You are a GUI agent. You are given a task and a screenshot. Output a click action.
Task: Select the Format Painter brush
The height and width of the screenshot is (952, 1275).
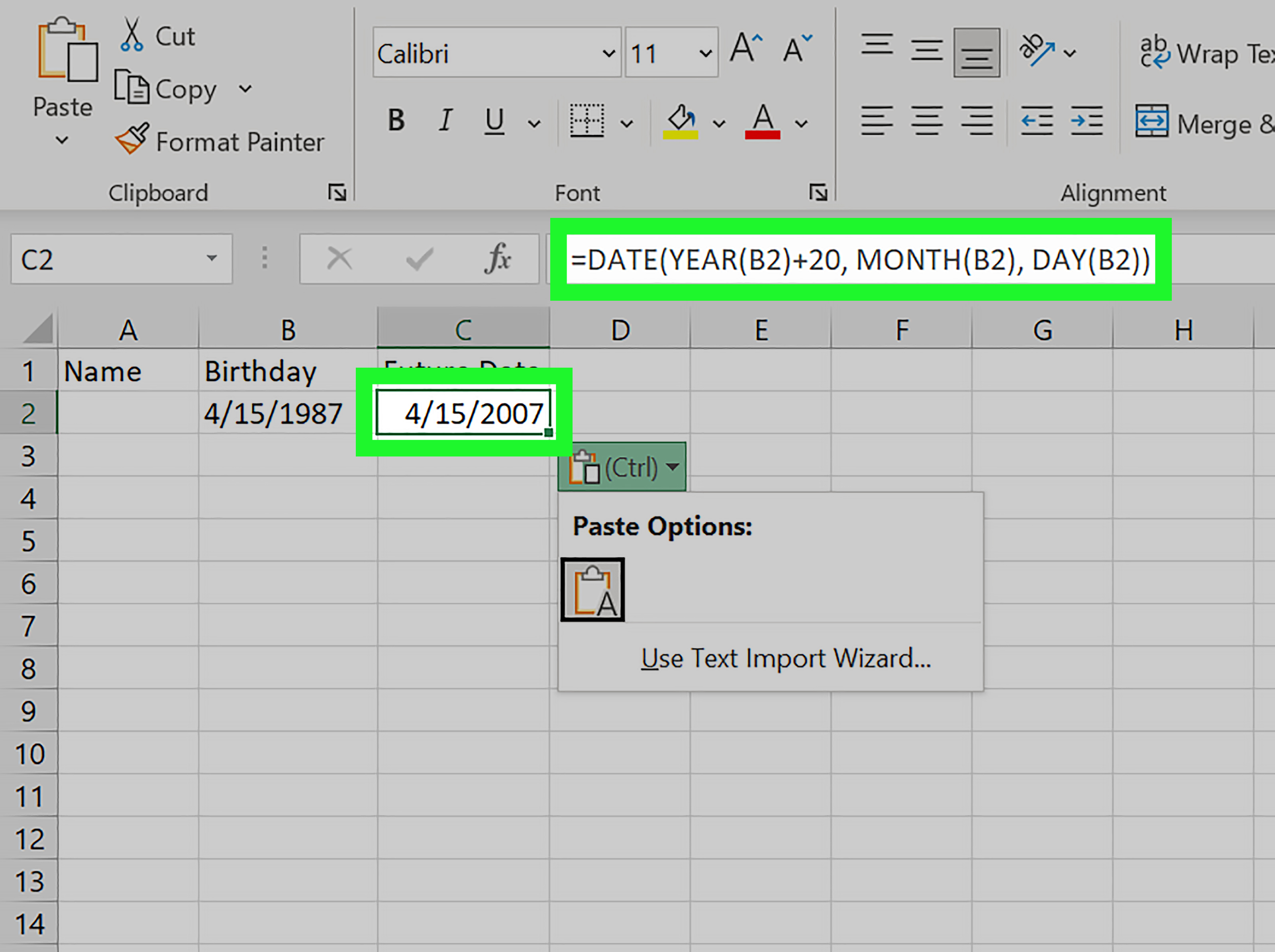coord(133,139)
